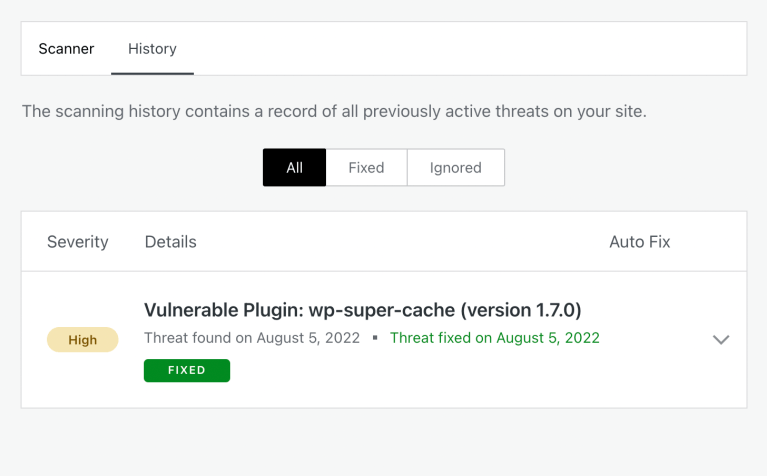This screenshot has height=476, width=767.
Task: Click empty tab bar space right of History
Action: pyautogui.click(x=470, y=49)
